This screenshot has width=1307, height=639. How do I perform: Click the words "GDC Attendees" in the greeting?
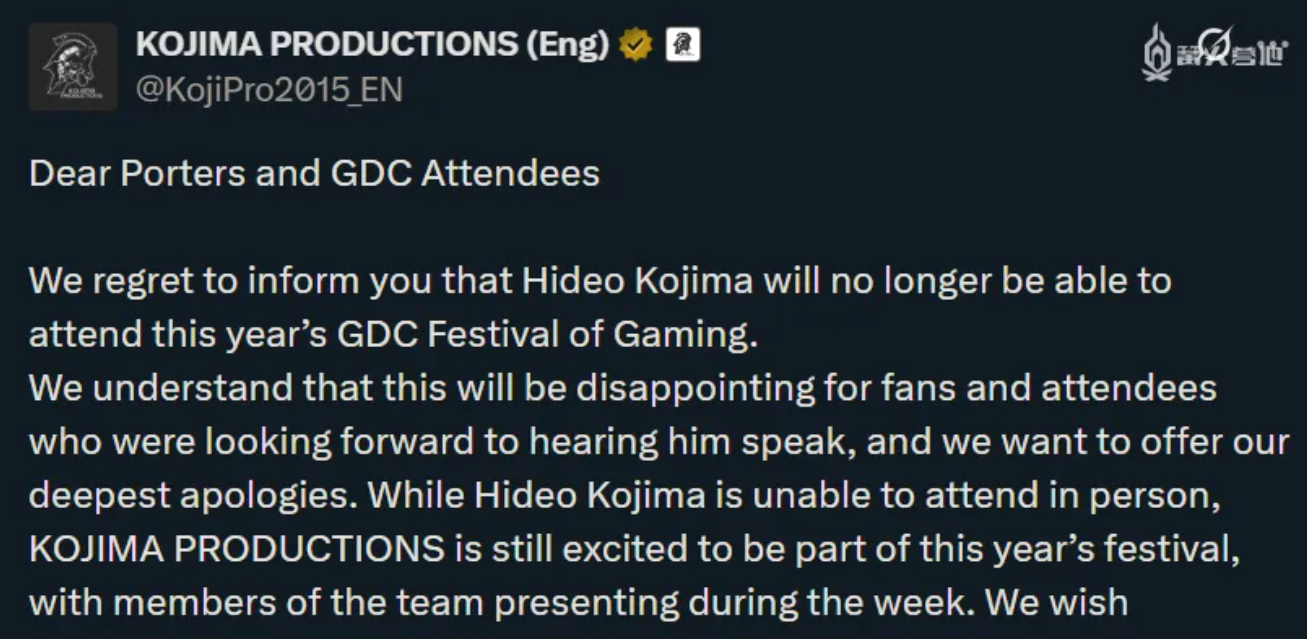pos(464,174)
